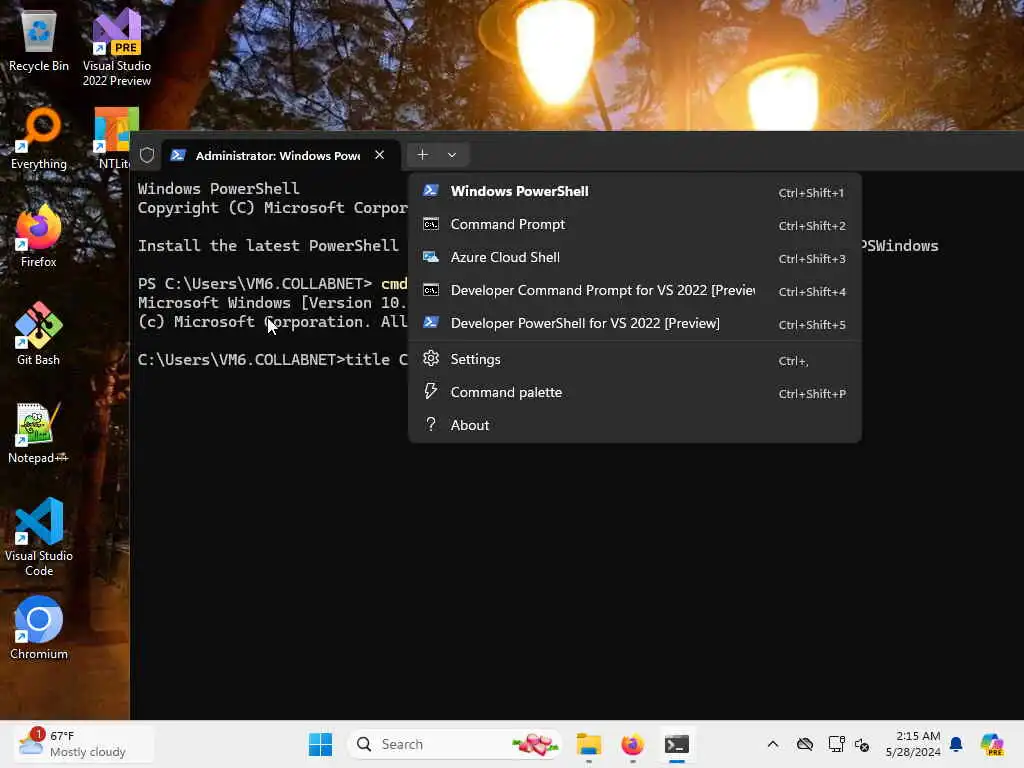Launch Visual Studio 2022 Preview desktop icon
This screenshot has width=1024, height=768.
116,47
